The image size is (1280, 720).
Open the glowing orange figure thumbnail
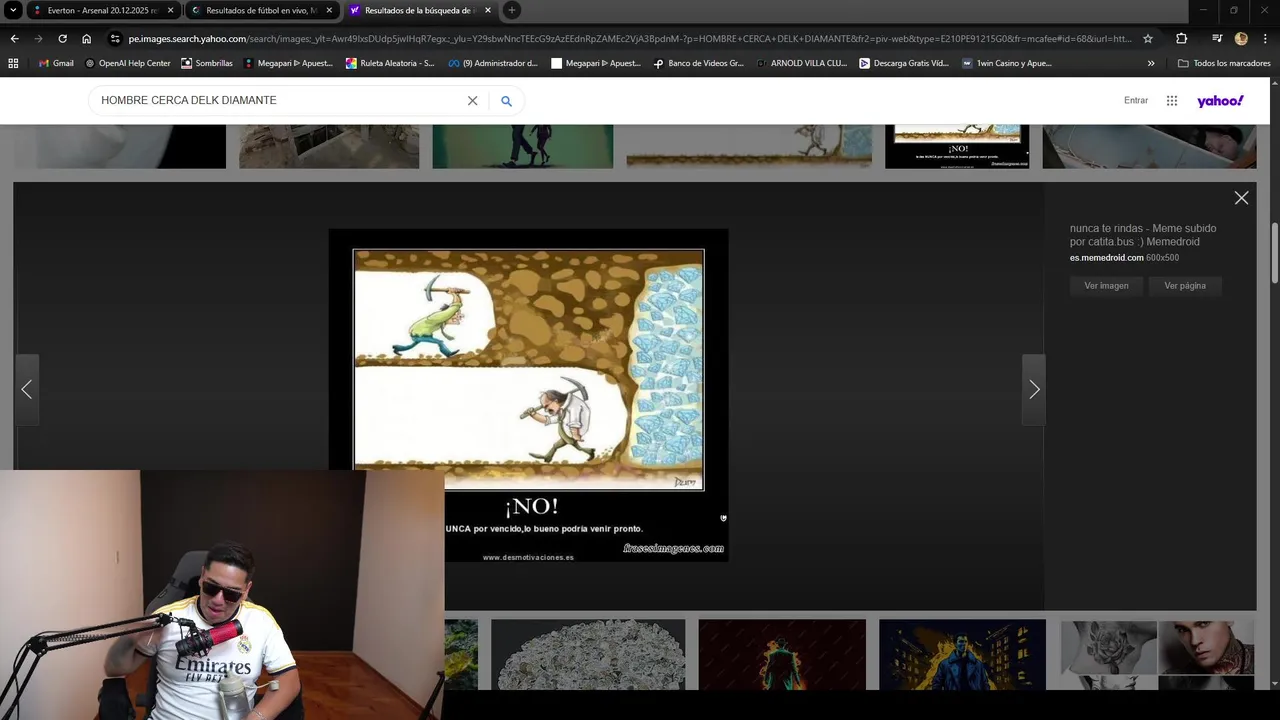pyautogui.click(x=782, y=654)
